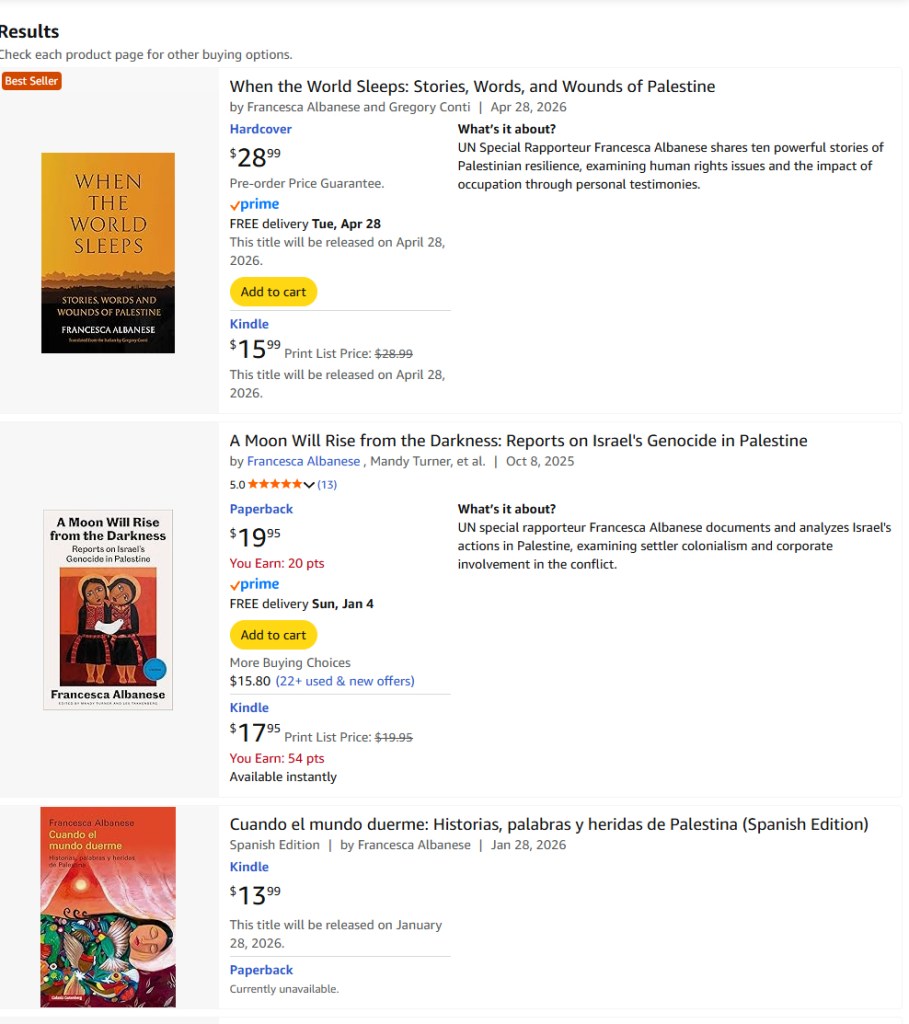Click the Cuando el mundo duerme cover art
Image resolution: width=909 pixels, height=1024 pixels.
point(107,906)
